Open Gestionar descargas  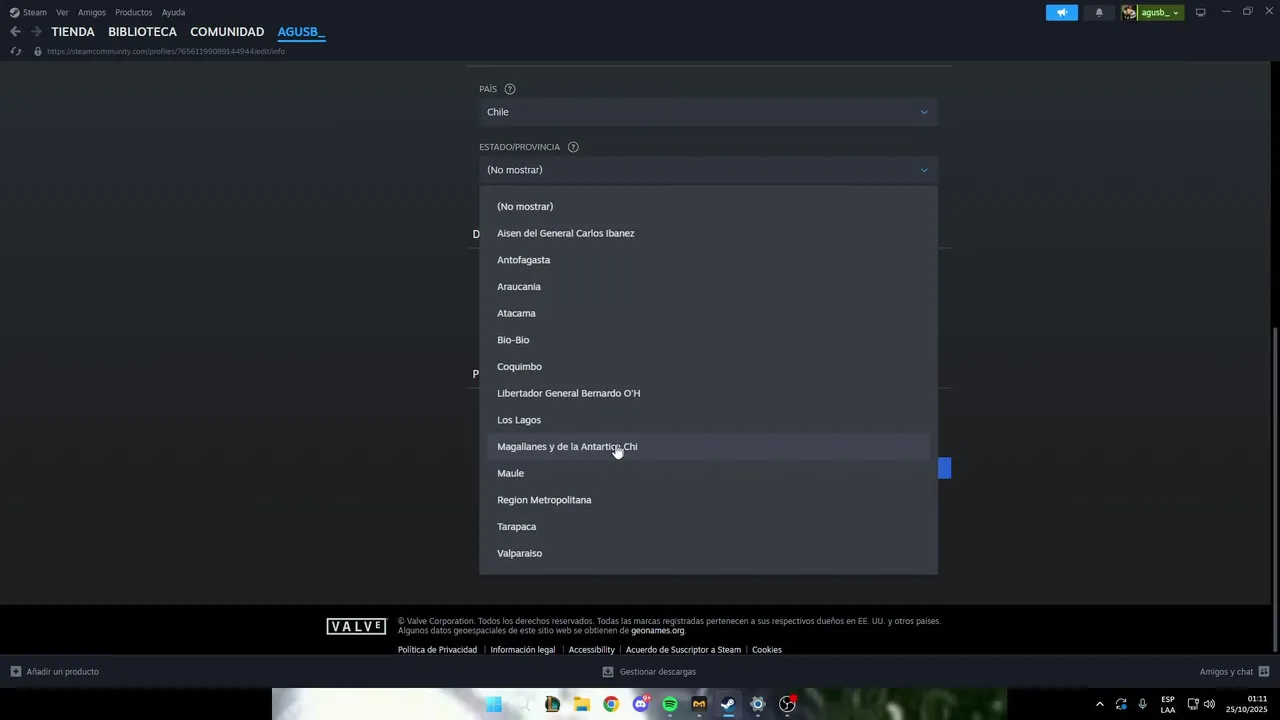(649, 672)
